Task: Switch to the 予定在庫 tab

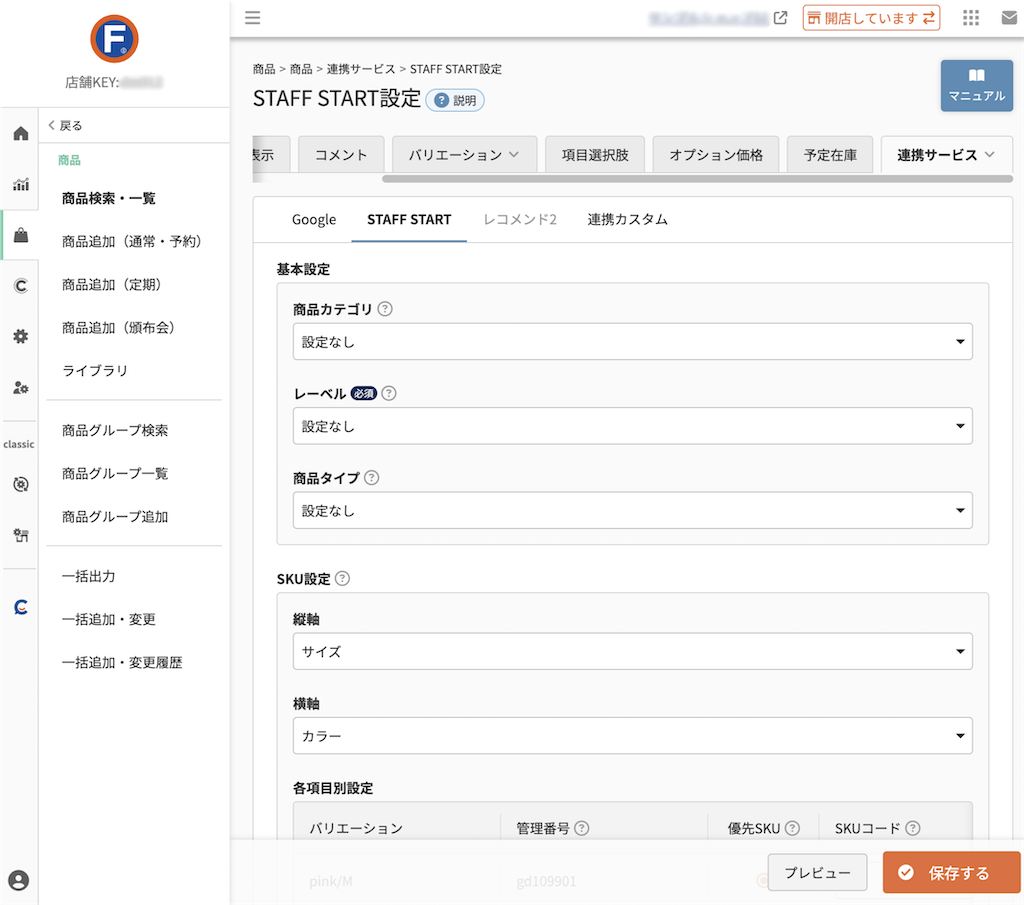Action: tap(830, 155)
